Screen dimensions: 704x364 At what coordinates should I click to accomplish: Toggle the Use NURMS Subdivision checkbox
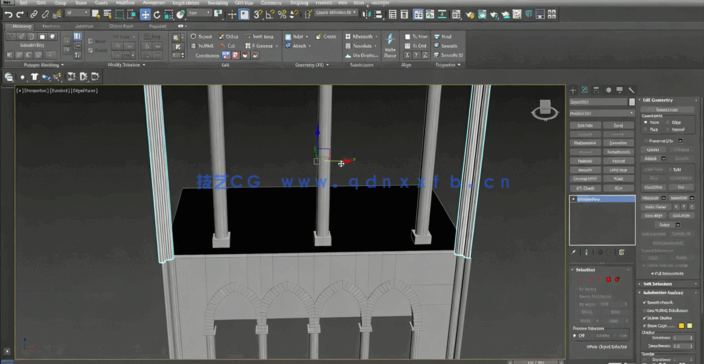pyautogui.click(x=645, y=310)
